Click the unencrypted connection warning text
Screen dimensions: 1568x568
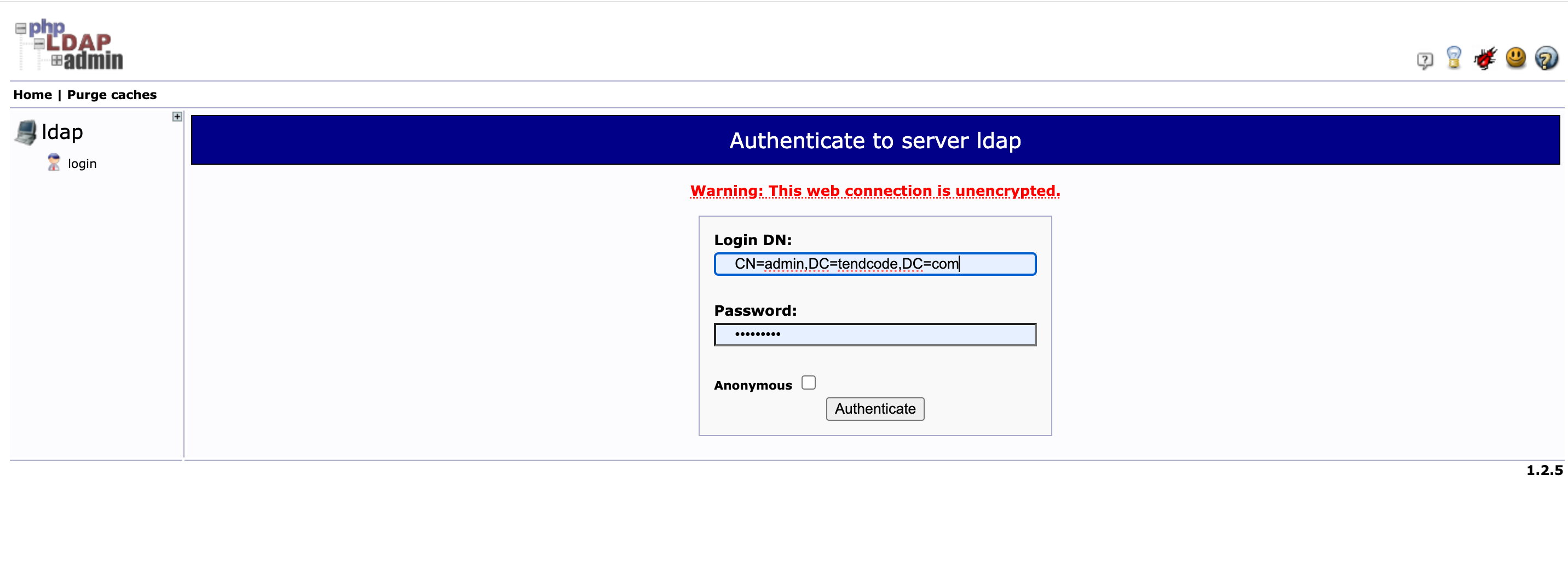click(875, 191)
